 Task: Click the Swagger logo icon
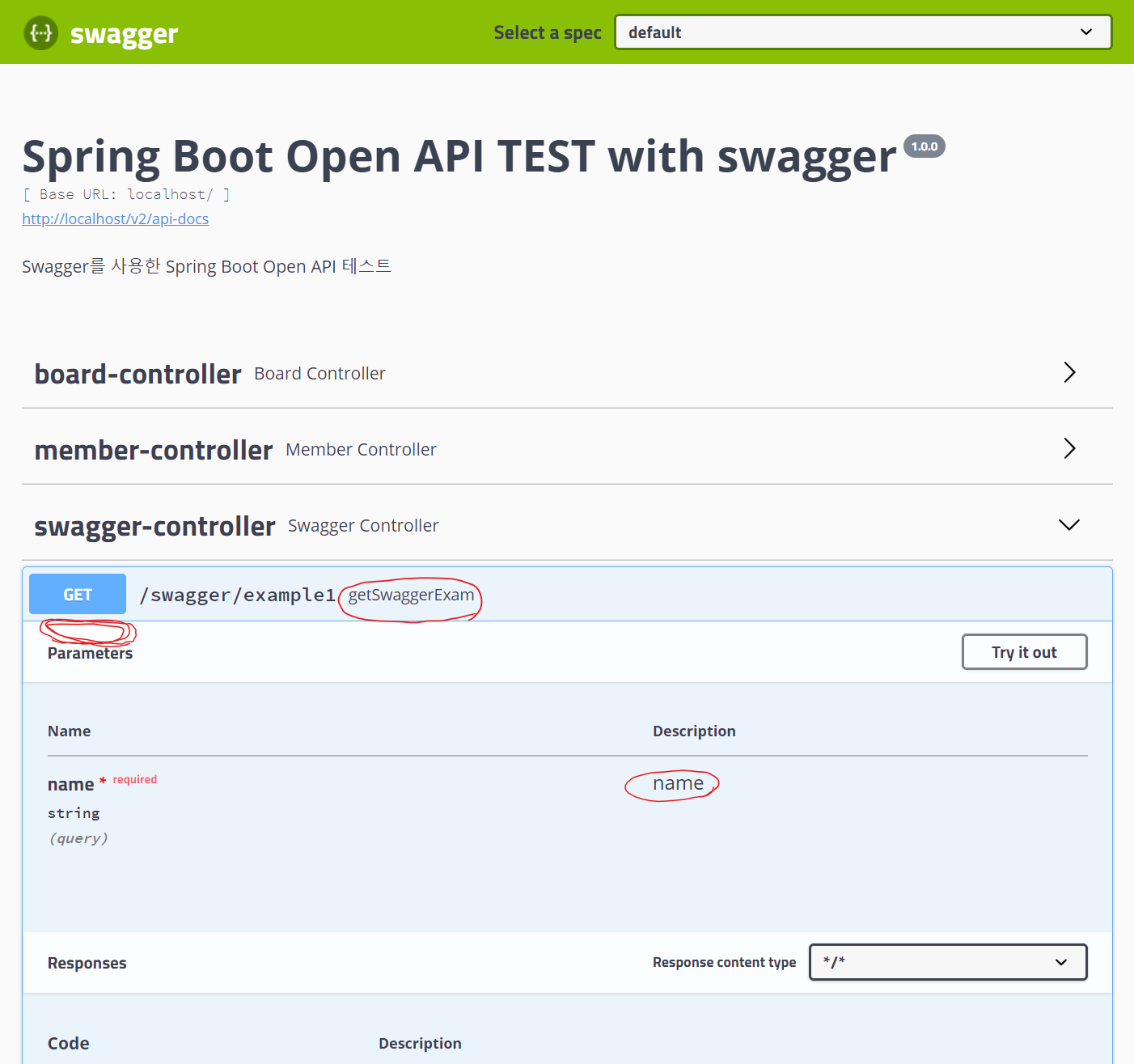pos(40,33)
